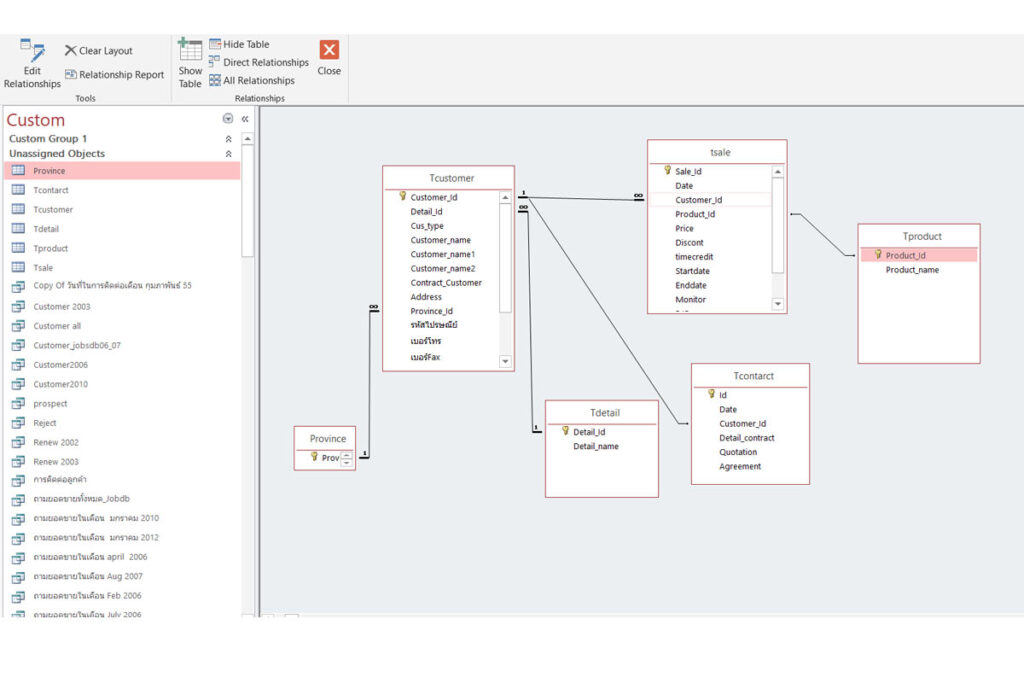Collapse Unassigned Objects section
Image resolution: width=1024 pixels, height=683 pixels.
tap(229, 153)
